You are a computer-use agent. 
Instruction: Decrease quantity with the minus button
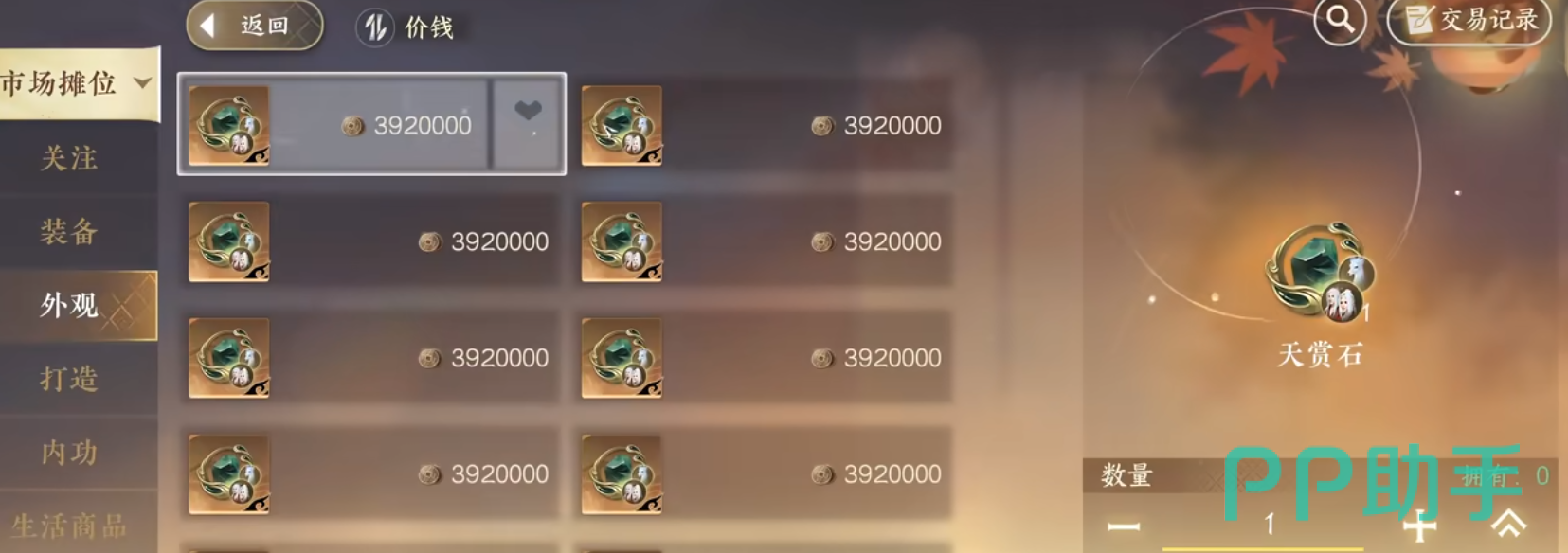pos(1124,525)
